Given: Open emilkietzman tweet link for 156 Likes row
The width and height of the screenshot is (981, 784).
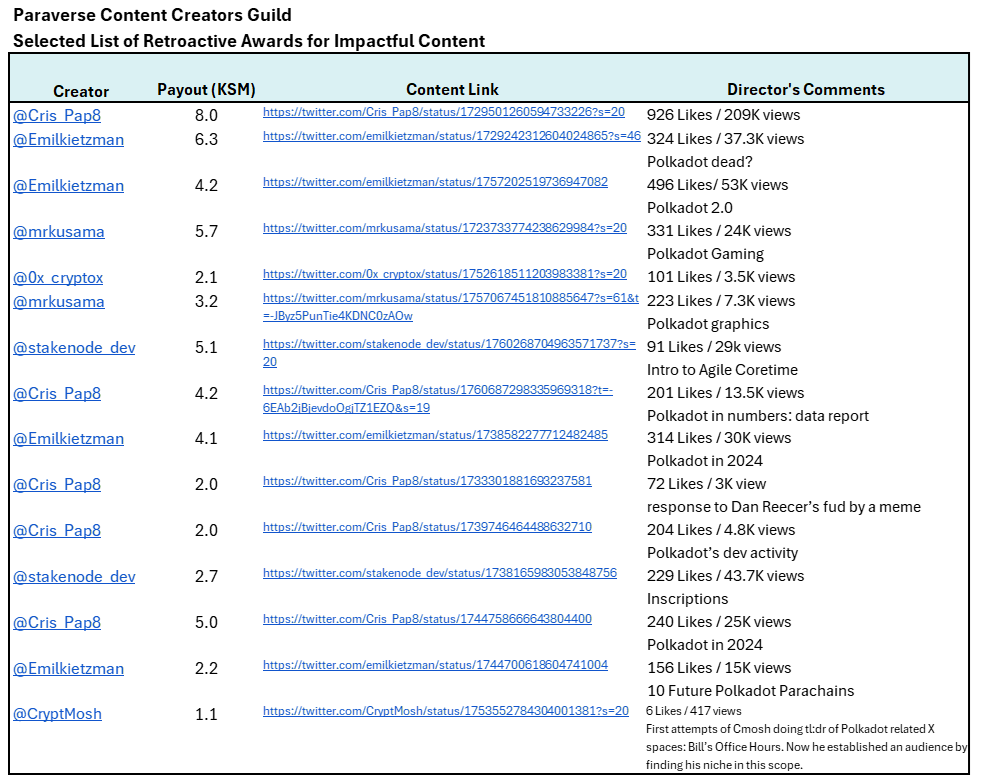Looking at the screenshot, I should [435, 665].
